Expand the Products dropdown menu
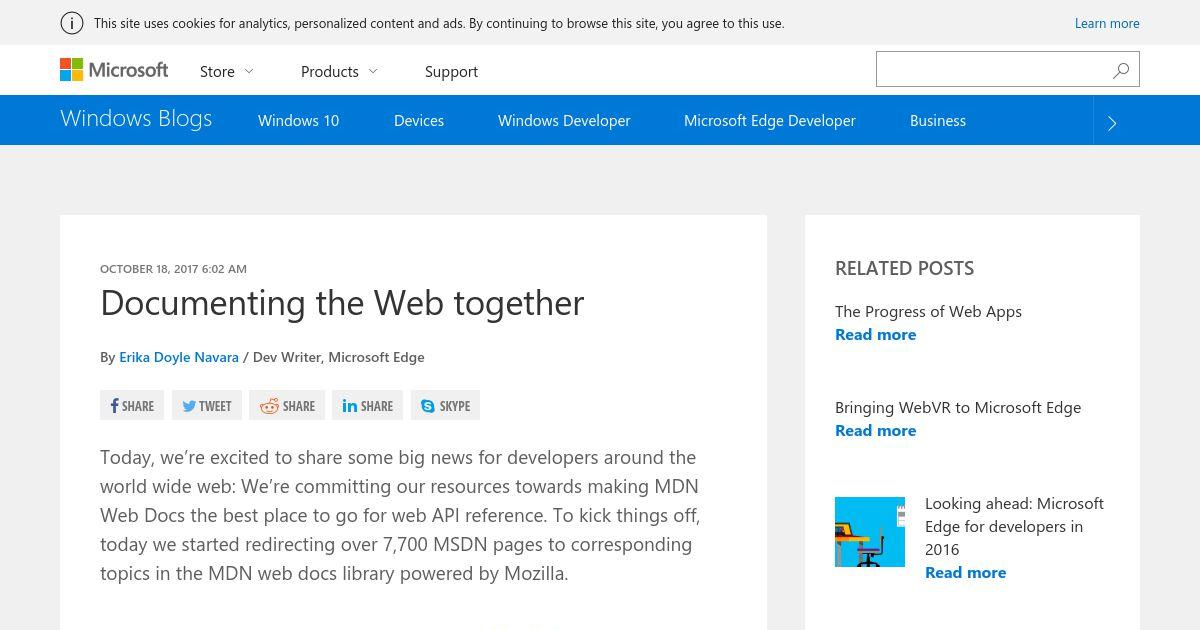 point(339,71)
